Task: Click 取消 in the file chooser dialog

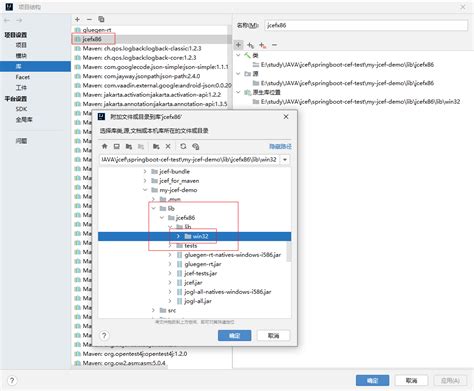Action: (x=273, y=335)
